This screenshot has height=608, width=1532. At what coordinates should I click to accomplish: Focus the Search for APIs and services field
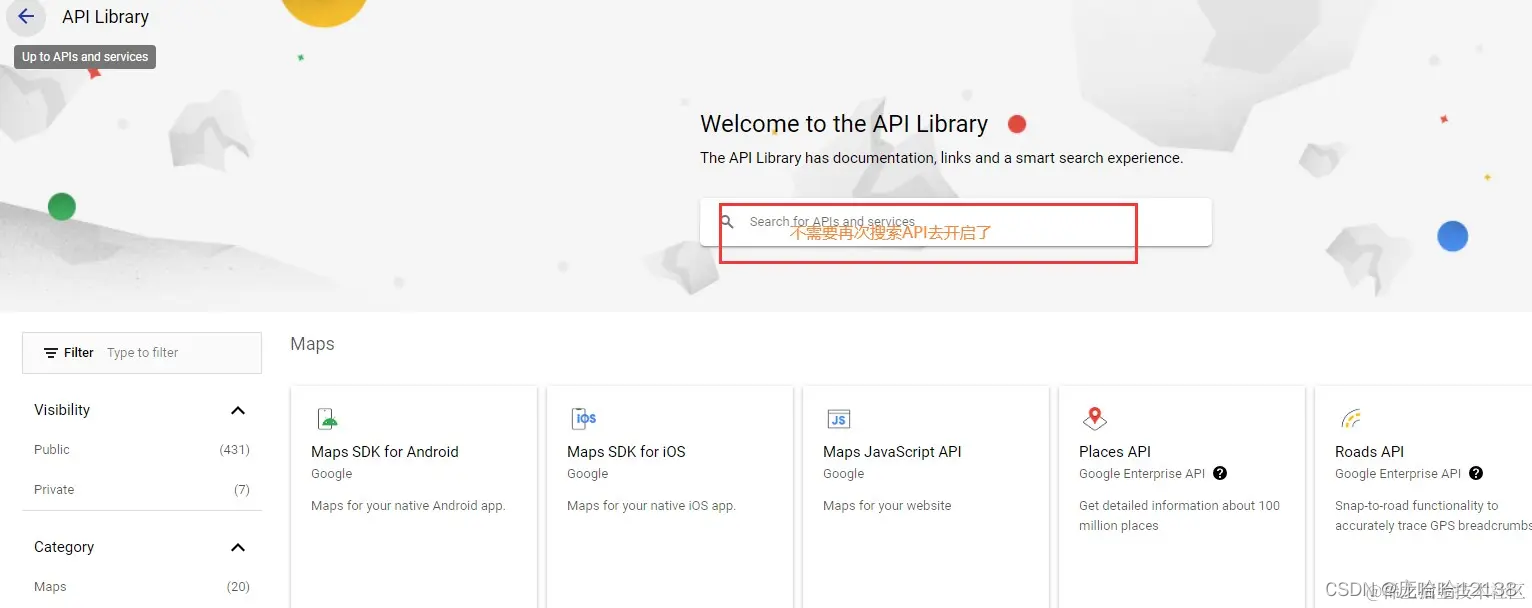click(x=955, y=222)
